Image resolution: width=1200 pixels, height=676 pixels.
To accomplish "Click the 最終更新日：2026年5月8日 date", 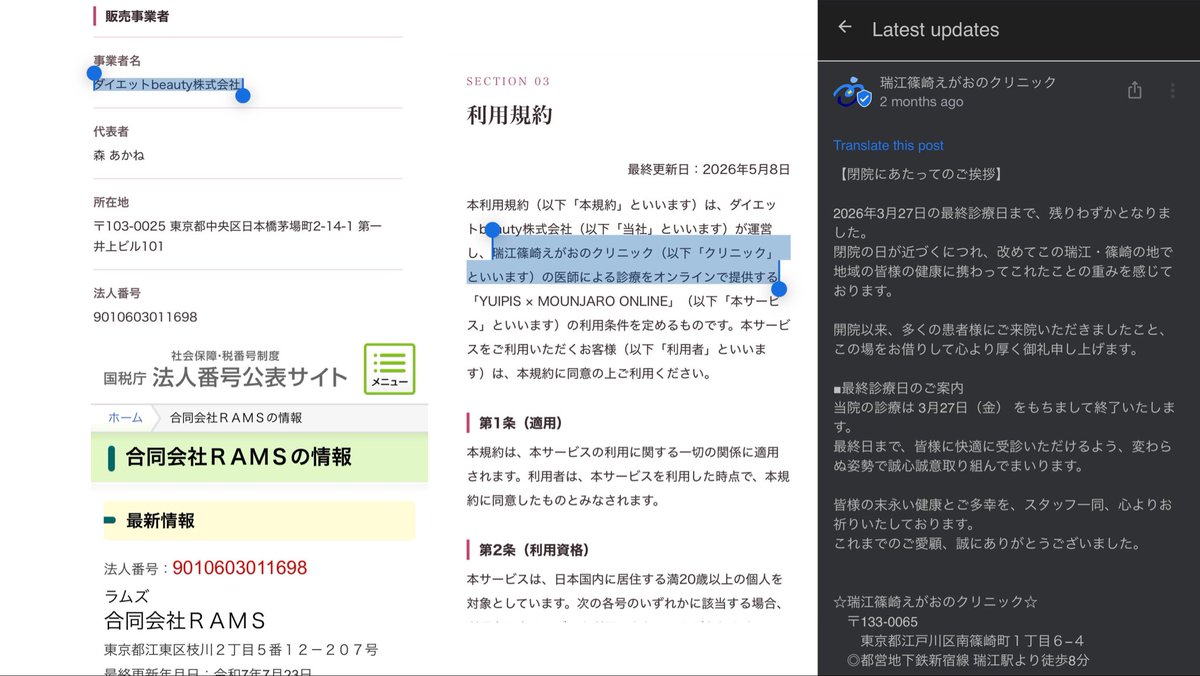I will pos(708,170).
